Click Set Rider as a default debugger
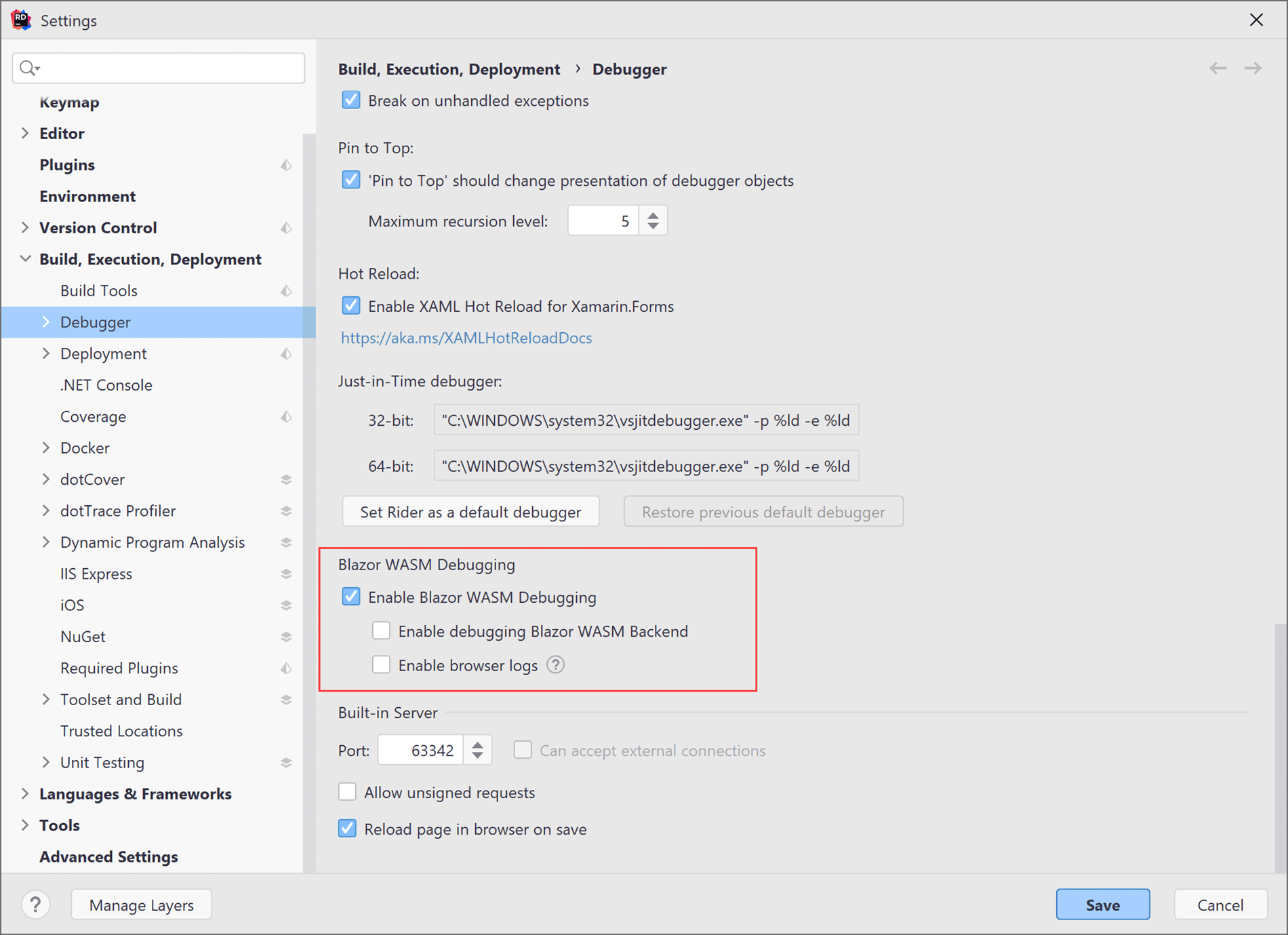This screenshot has width=1288, height=935. [470, 511]
